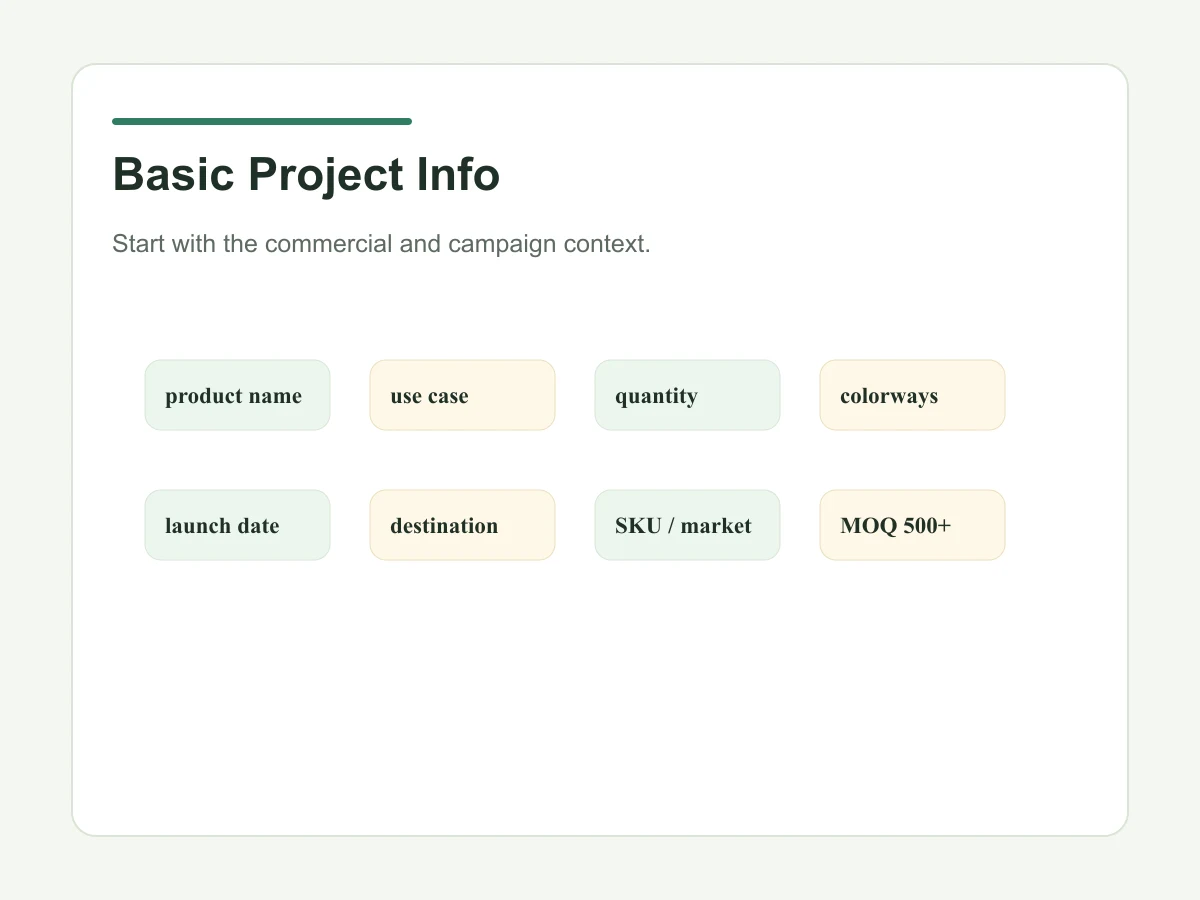The height and width of the screenshot is (900, 1200).
Task: Click the Basic Project Info heading
Action: tap(306, 175)
